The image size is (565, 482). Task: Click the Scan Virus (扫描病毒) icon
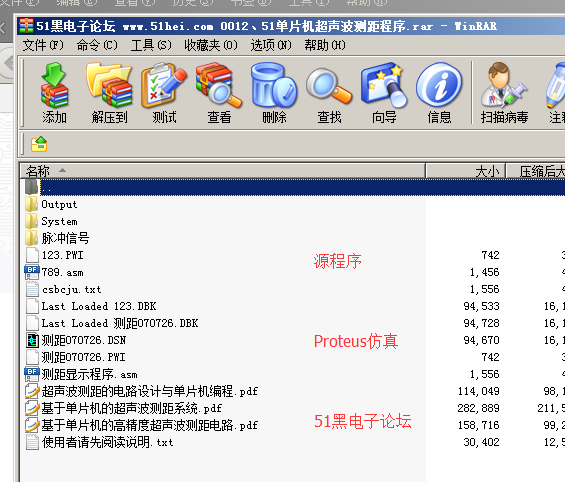tap(504, 85)
